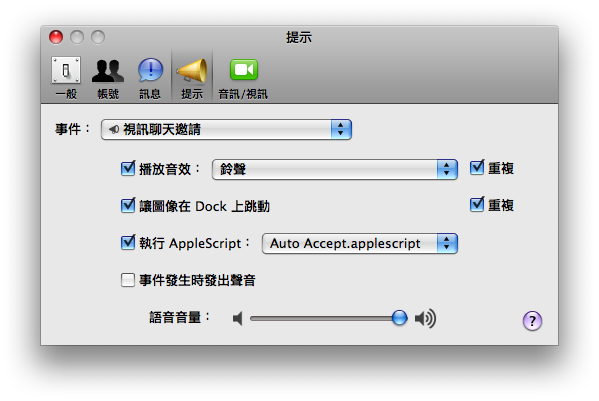Viewport: 599px width, 401px height.
Task: Enable 事件發生時發出聲音 checkbox
Action: (x=128, y=280)
